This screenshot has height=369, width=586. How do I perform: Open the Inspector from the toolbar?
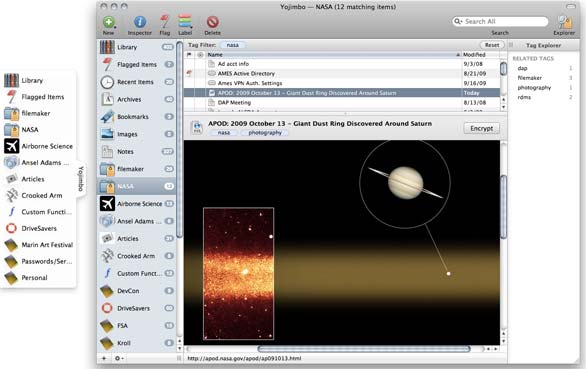[140, 22]
